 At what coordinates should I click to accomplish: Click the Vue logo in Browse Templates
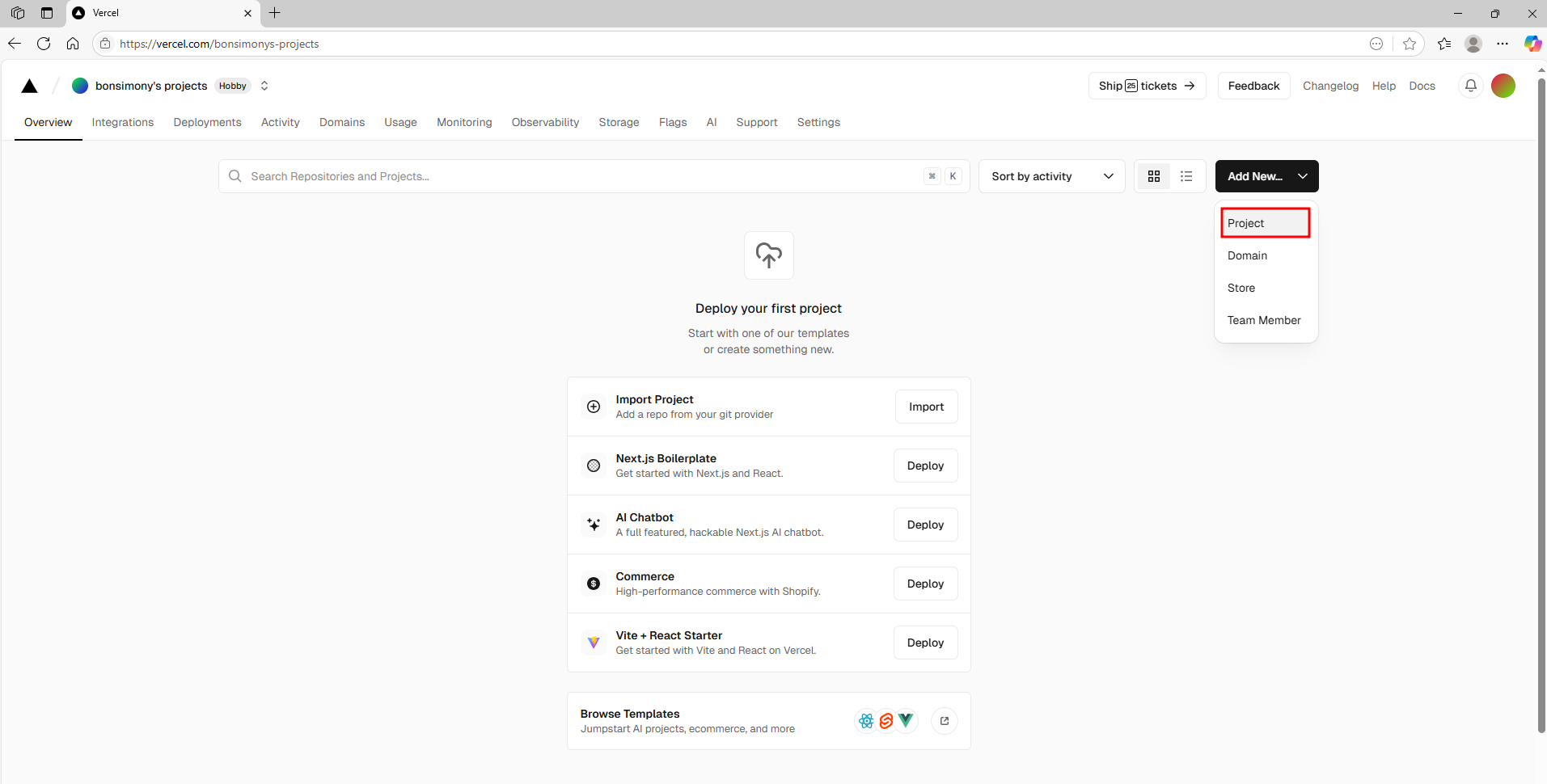coord(906,719)
